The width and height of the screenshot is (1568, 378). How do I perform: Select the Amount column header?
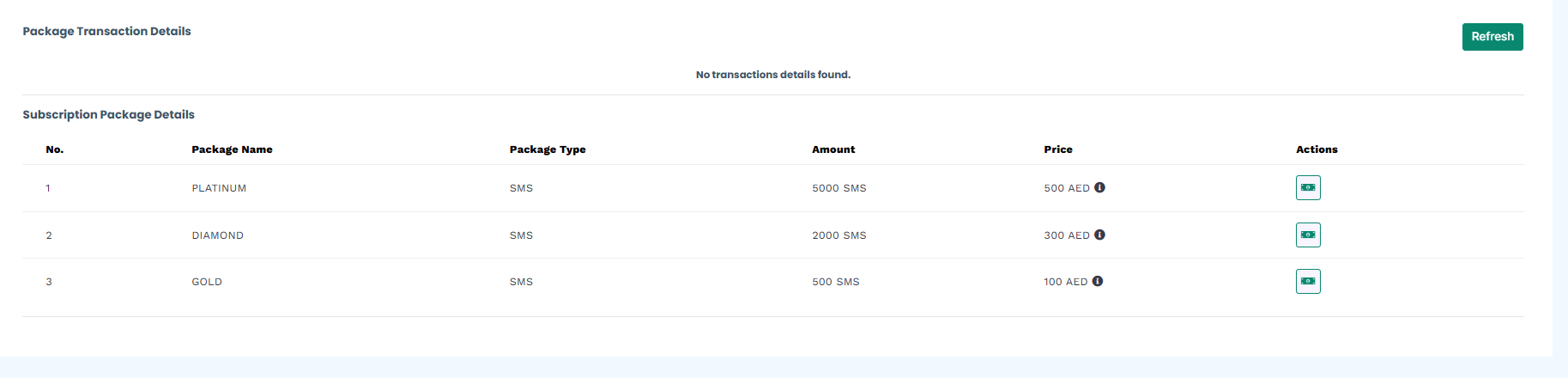(833, 149)
